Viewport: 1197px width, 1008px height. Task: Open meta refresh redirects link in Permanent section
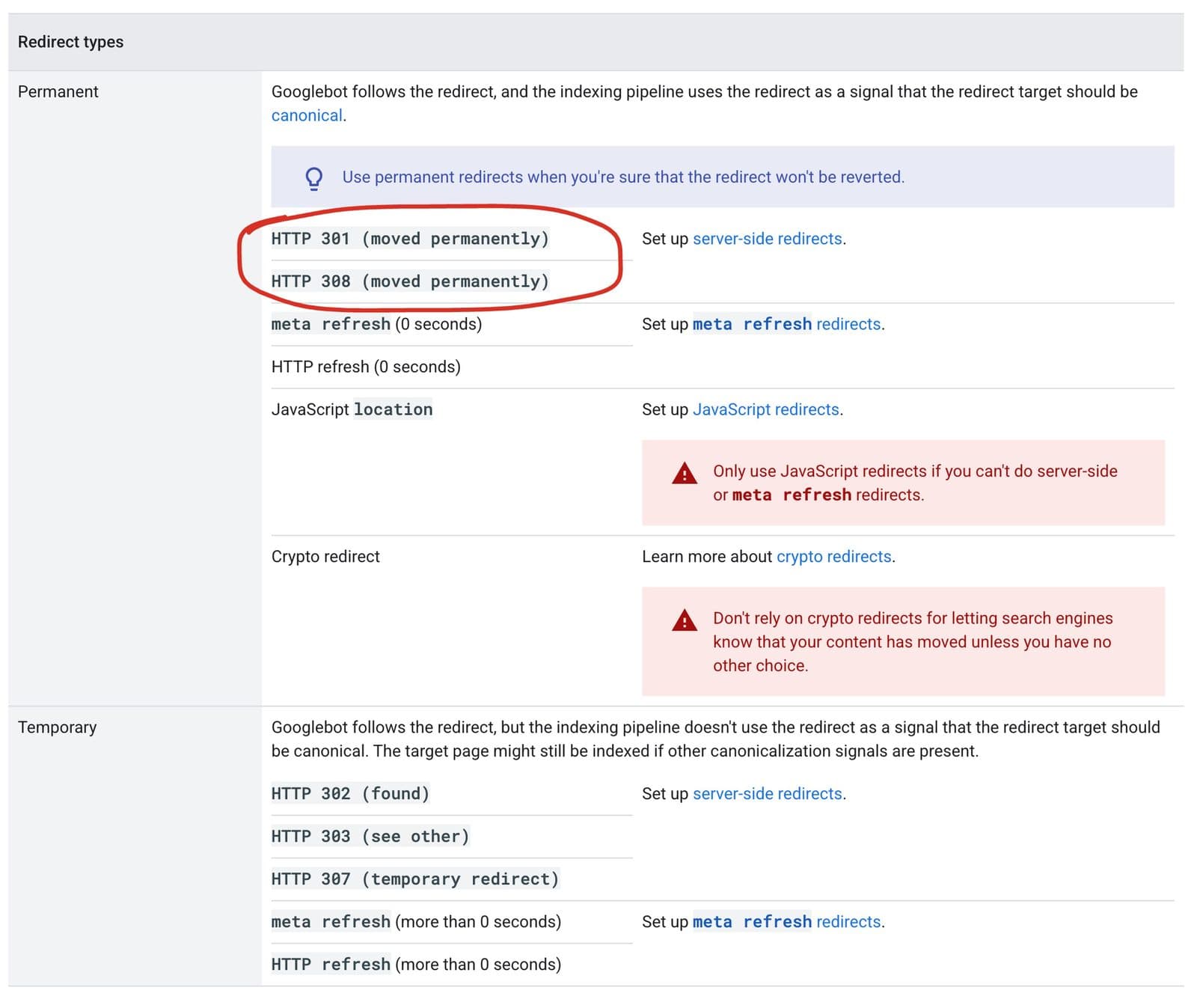[786, 324]
